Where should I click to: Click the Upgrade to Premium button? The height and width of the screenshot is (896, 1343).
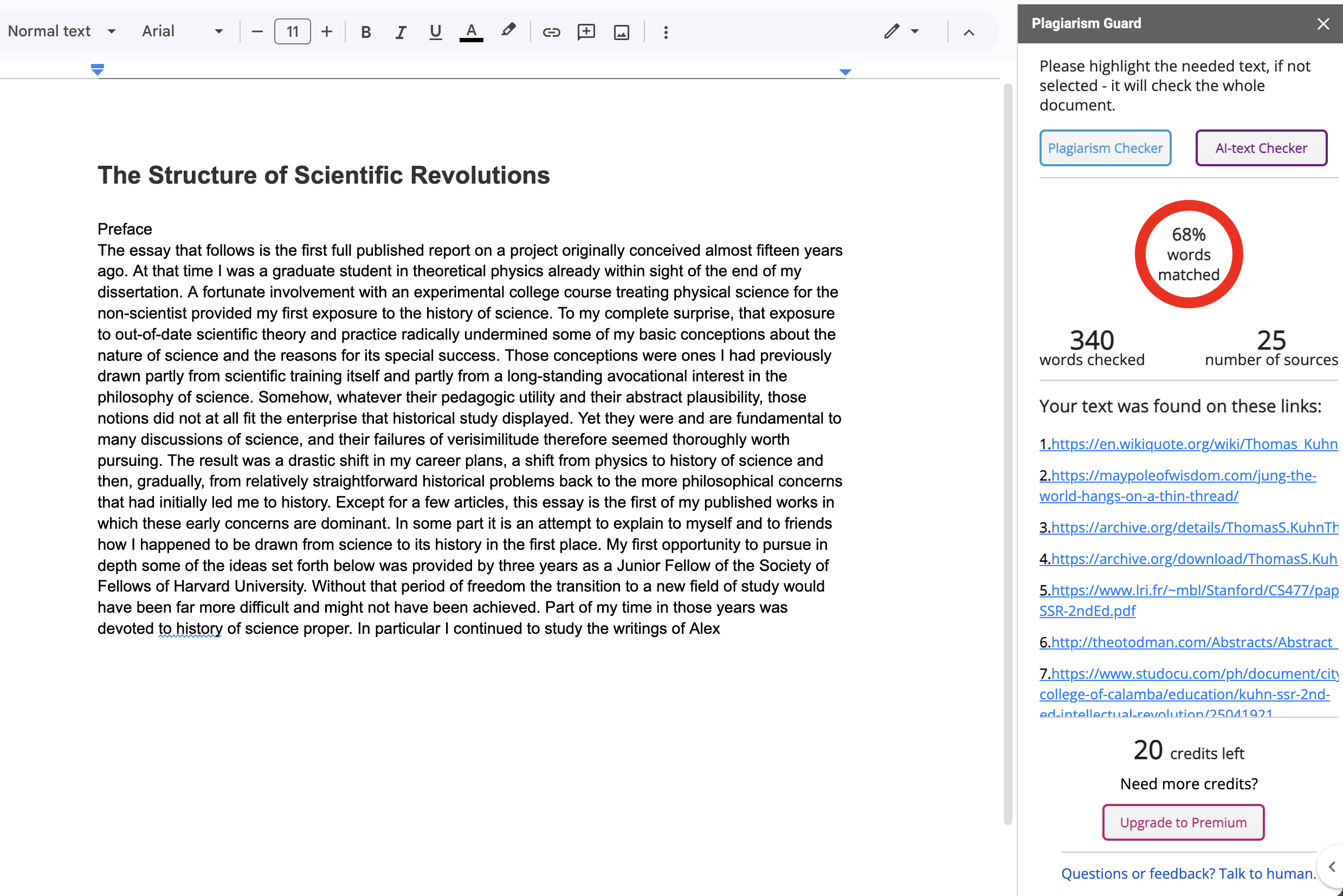coord(1183,822)
